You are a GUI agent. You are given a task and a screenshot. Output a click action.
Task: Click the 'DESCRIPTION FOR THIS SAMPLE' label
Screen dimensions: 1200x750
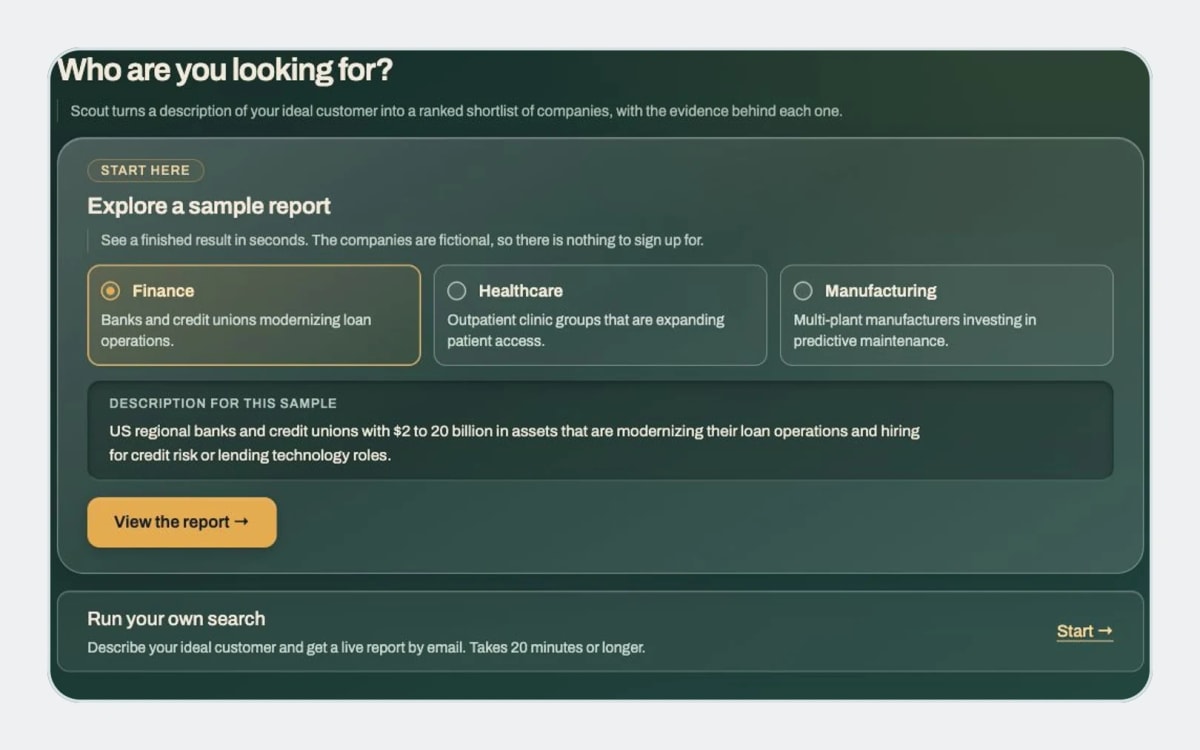pyautogui.click(x=223, y=403)
